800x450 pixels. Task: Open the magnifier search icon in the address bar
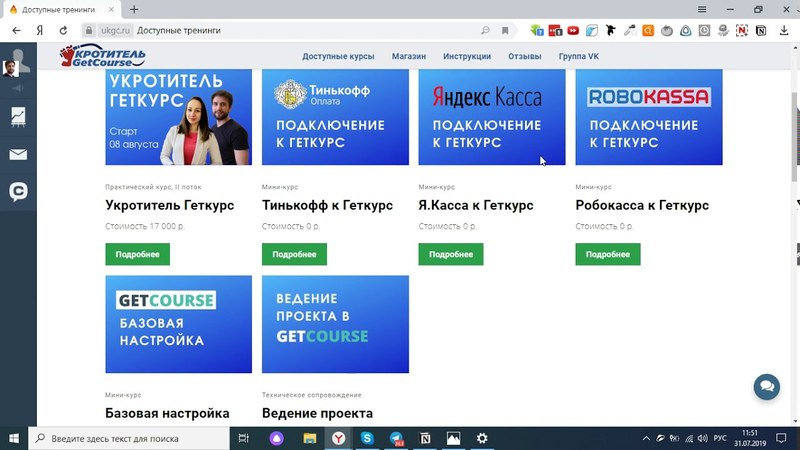click(485, 31)
